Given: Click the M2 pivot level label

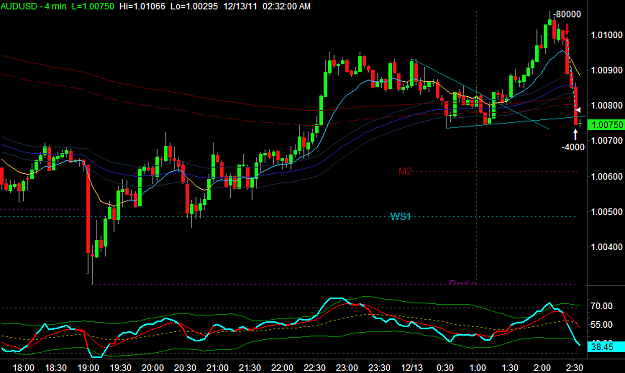Looking at the screenshot, I should tap(405, 171).
